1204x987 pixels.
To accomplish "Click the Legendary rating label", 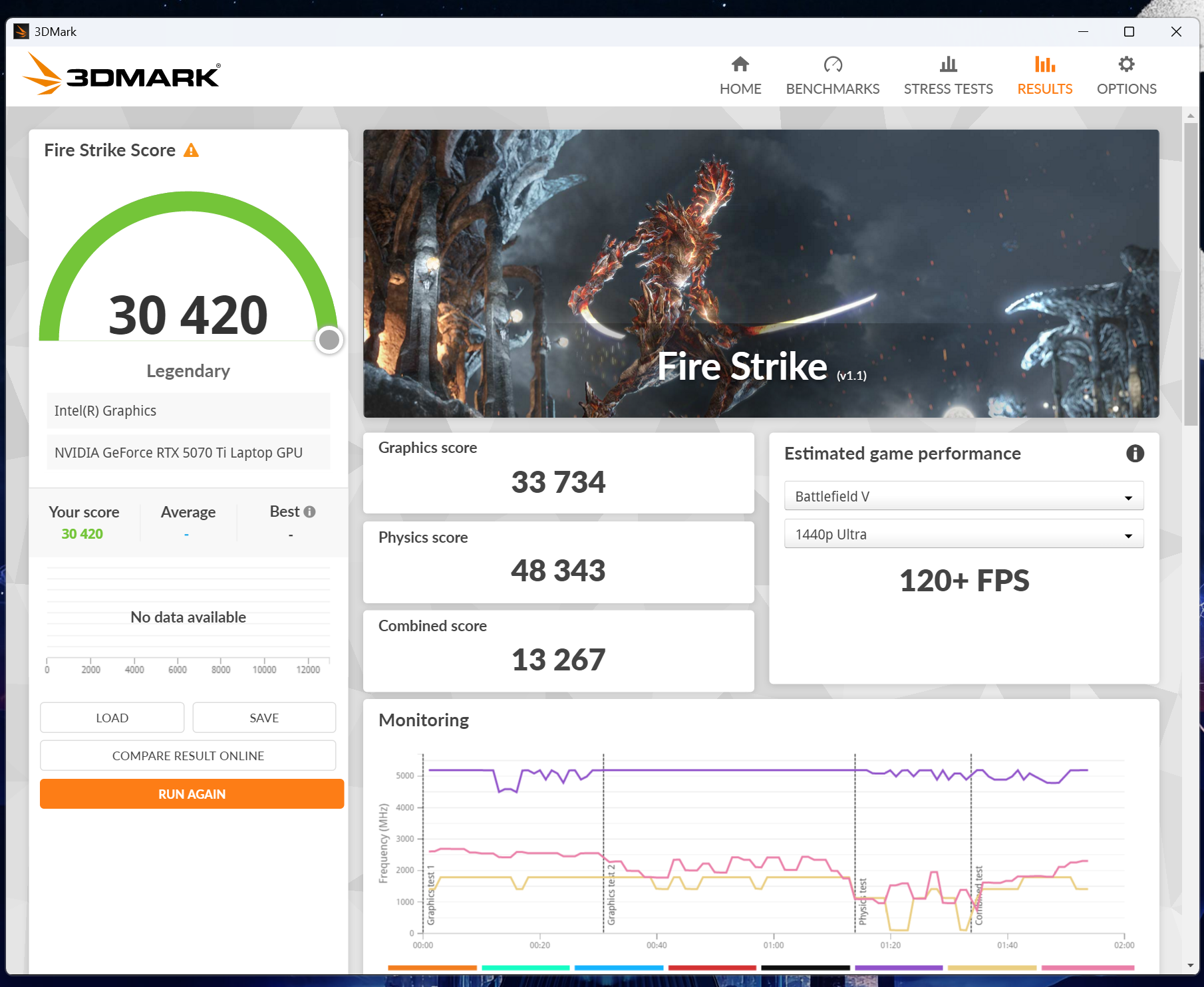I will pyautogui.click(x=188, y=371).
